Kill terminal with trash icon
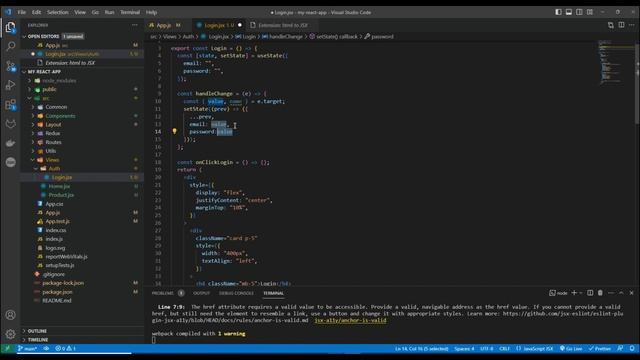The width and height of the screenshot is (640, 360). pos(600,293)
